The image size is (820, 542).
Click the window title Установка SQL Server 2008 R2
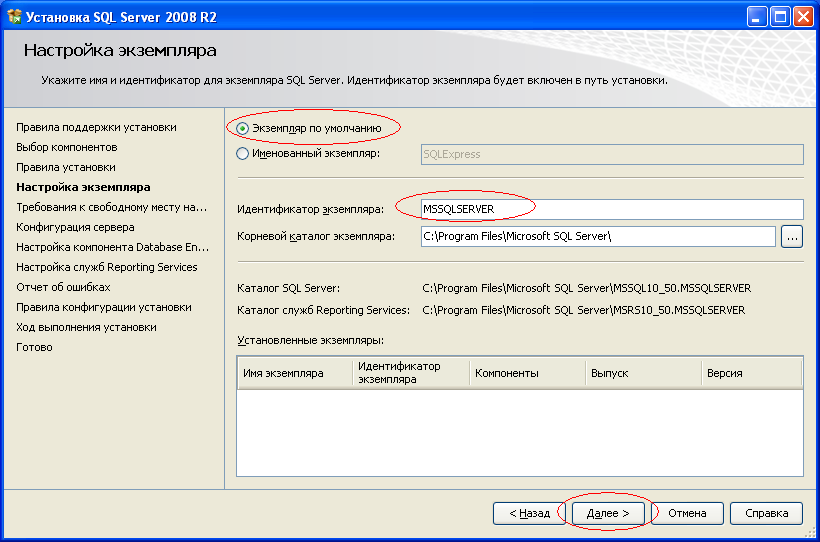point(121,18)
